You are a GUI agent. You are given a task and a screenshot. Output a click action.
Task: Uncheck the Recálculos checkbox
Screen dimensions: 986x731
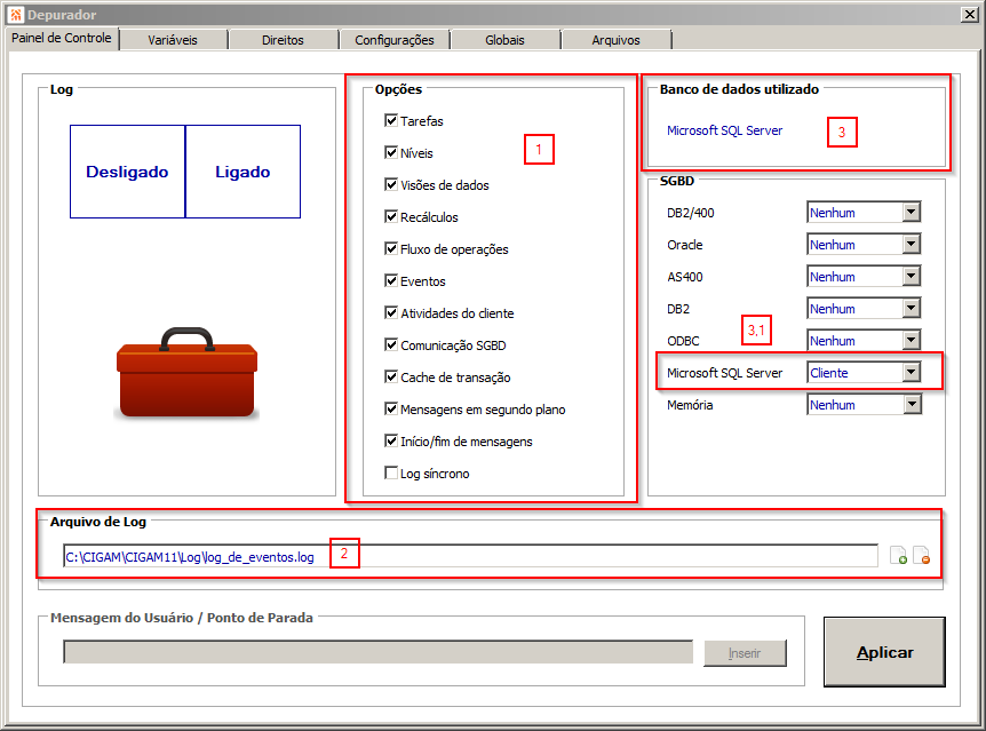pyautogui.click(x=391, y=216)
